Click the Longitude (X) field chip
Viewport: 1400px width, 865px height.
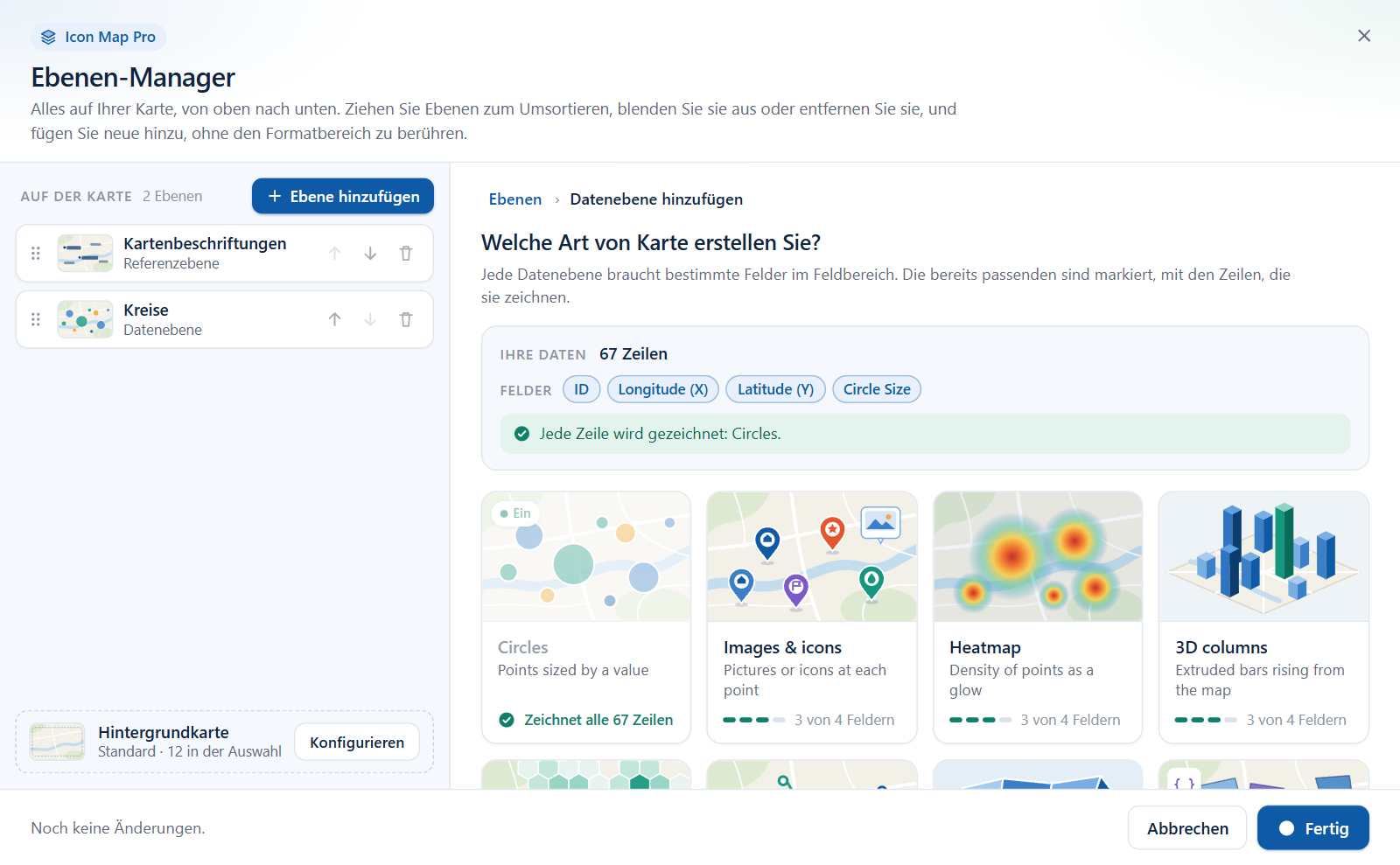663,390
